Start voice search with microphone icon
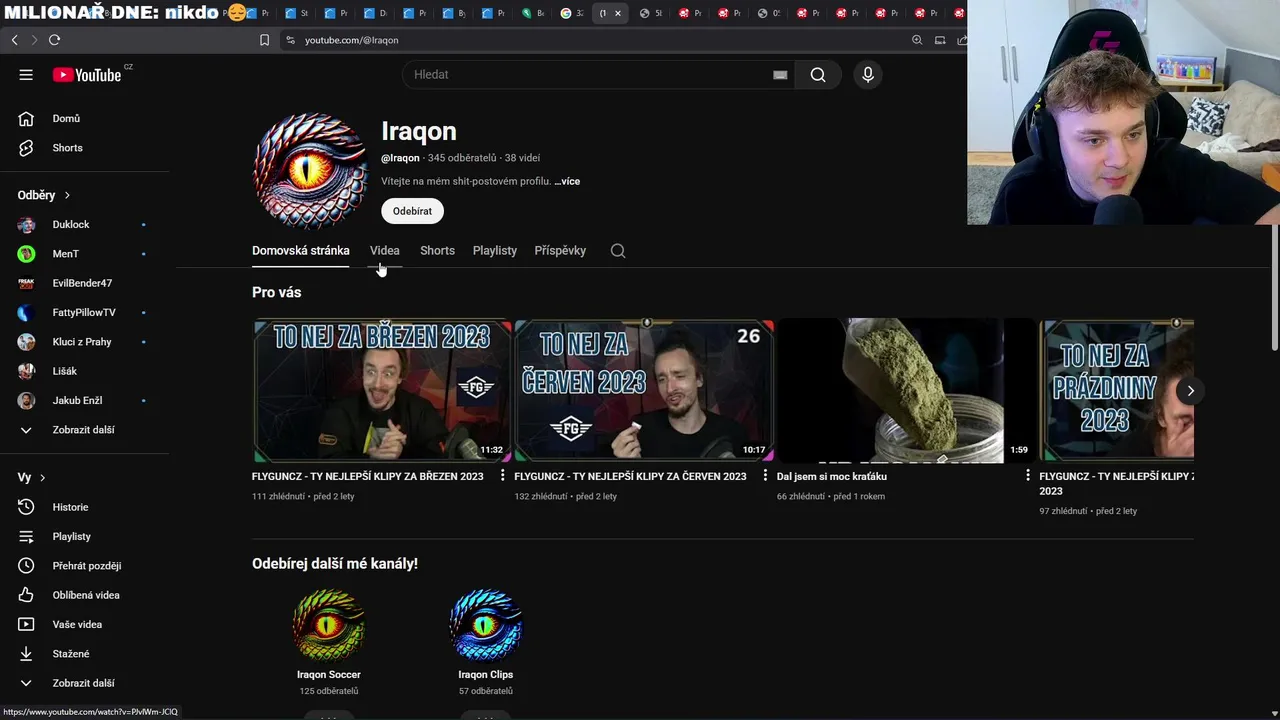 (x=868, y=75)
